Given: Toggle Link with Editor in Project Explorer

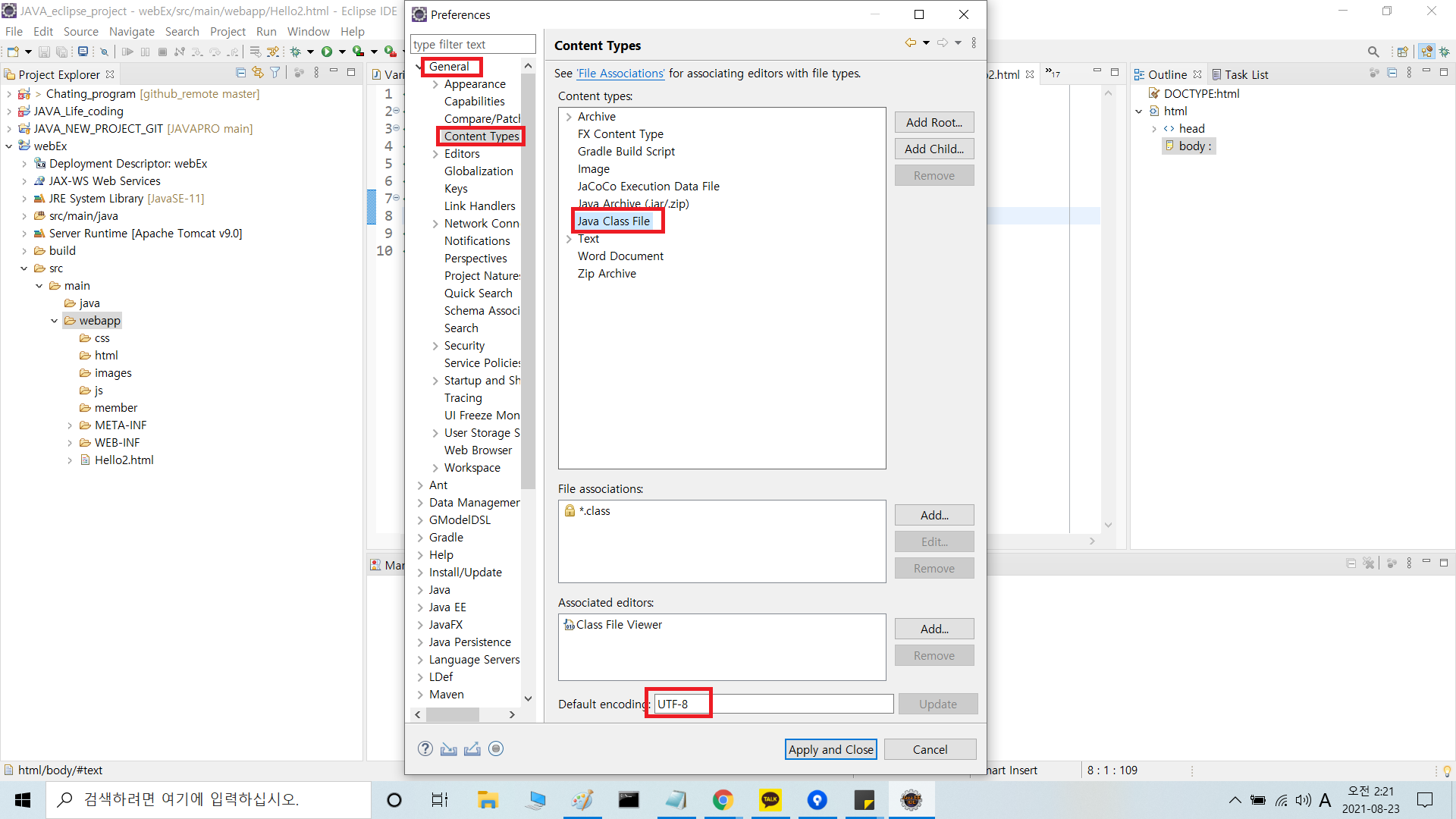Looking at the screenshot, I should [258, 73].
